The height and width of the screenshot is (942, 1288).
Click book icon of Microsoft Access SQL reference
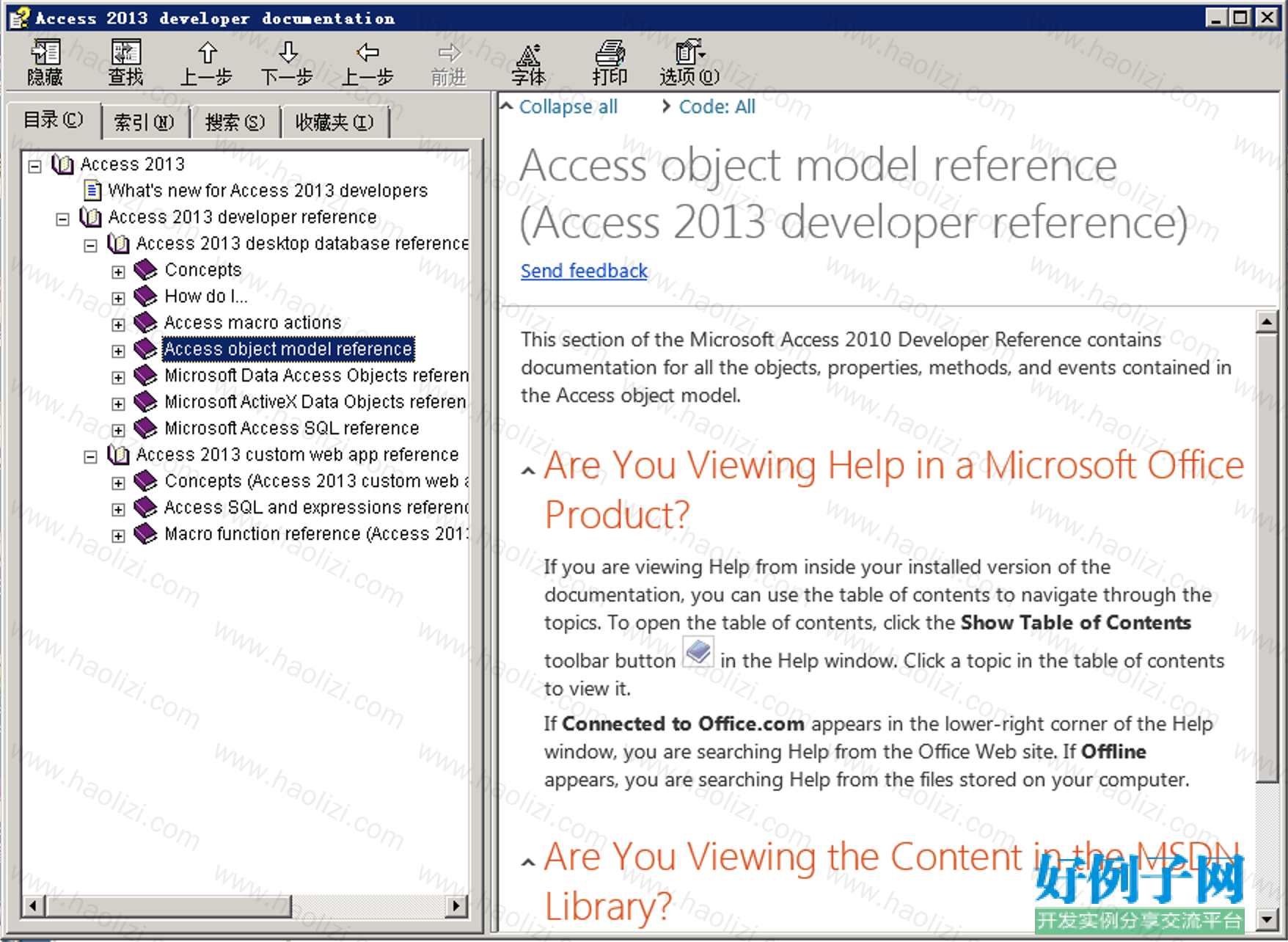146,428
